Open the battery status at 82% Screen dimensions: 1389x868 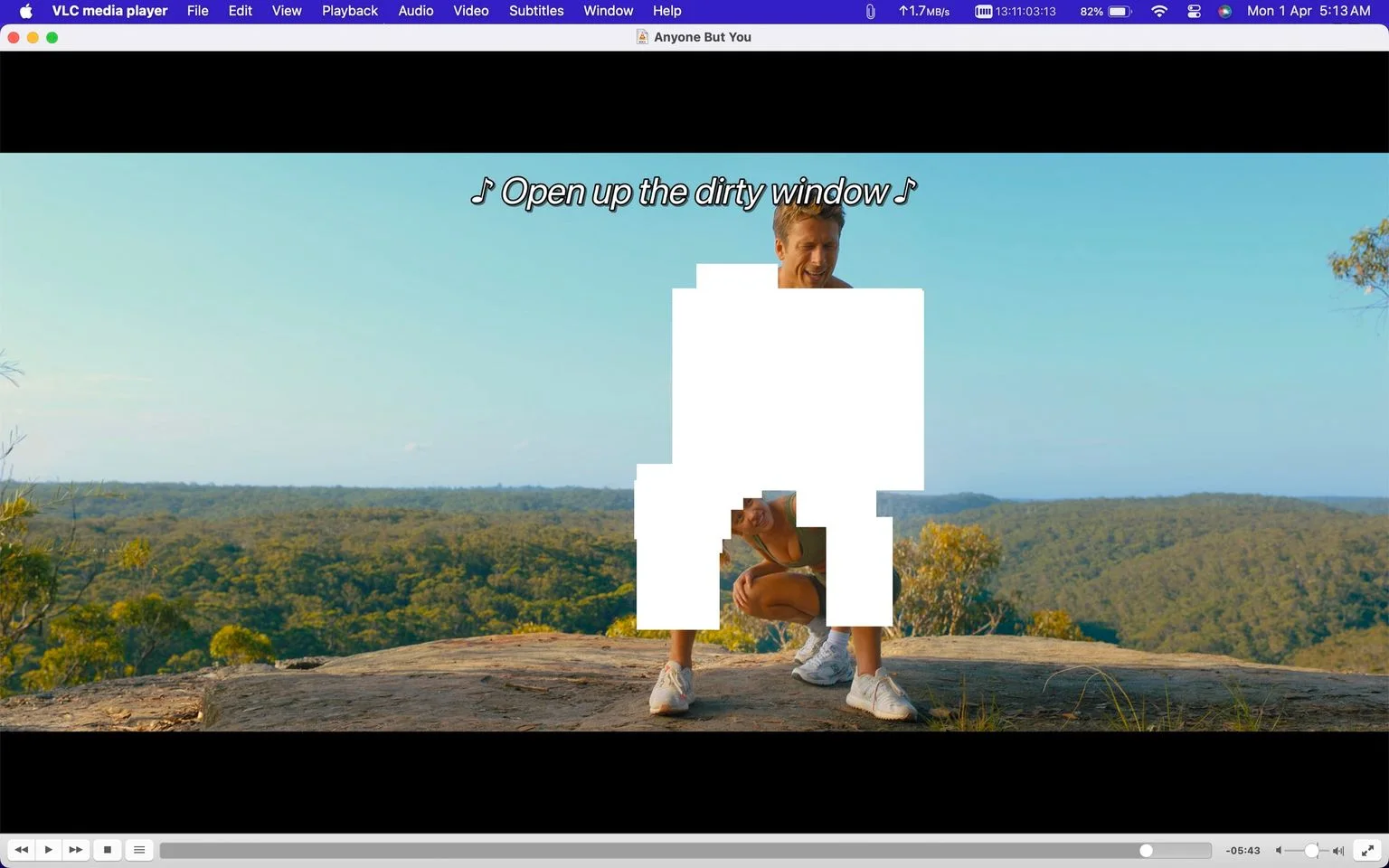pyautogui.click(x=1105, y=12)
